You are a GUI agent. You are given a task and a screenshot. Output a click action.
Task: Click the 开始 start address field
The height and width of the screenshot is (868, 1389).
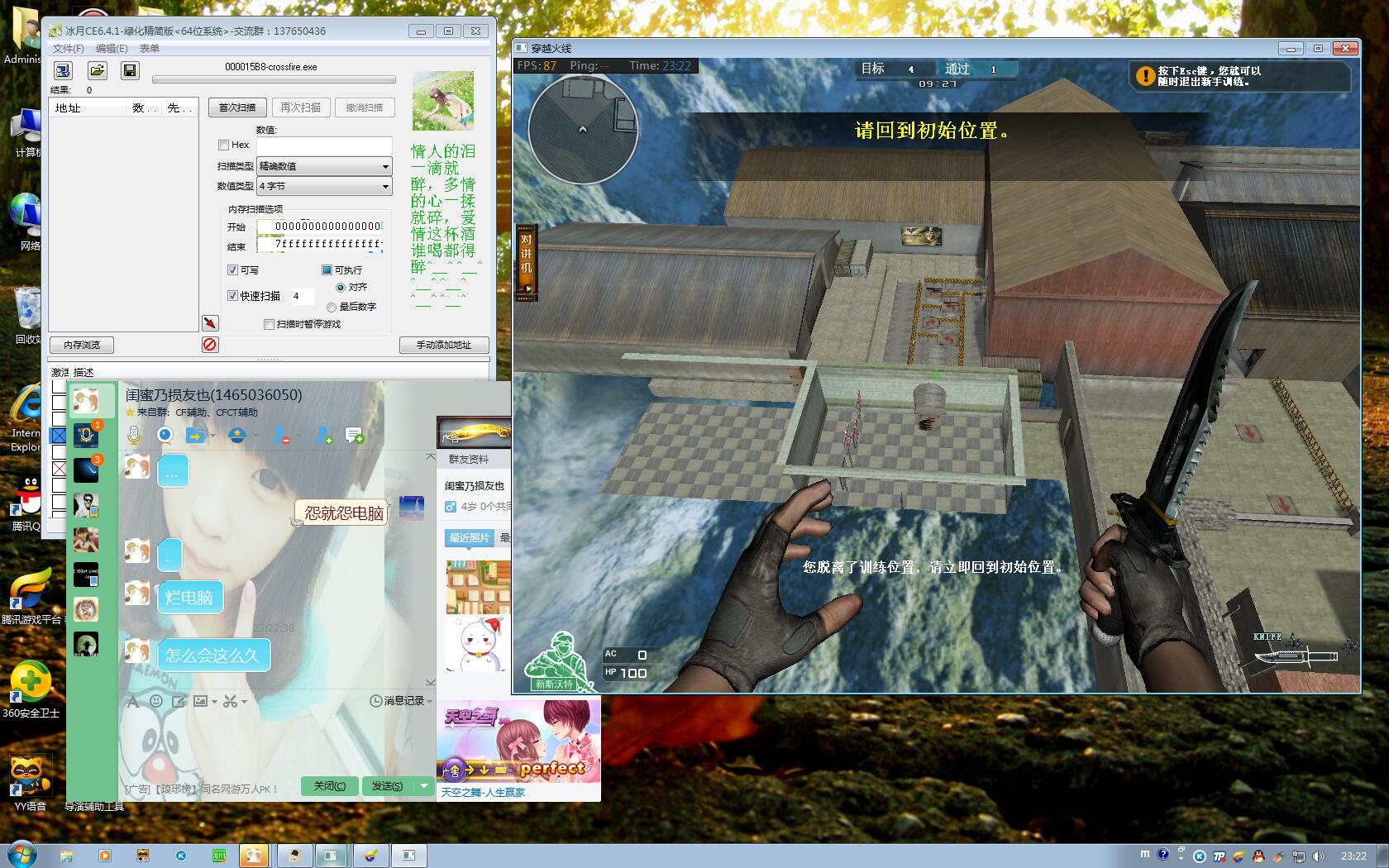(319, 227)
